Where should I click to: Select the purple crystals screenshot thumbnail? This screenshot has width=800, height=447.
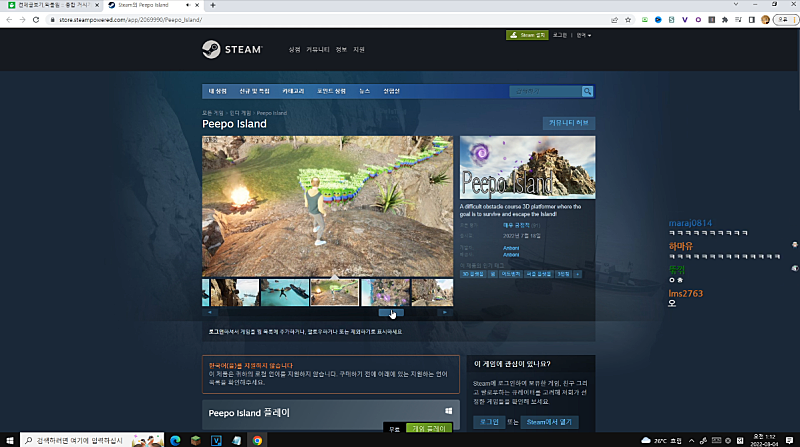coord(385,292)
